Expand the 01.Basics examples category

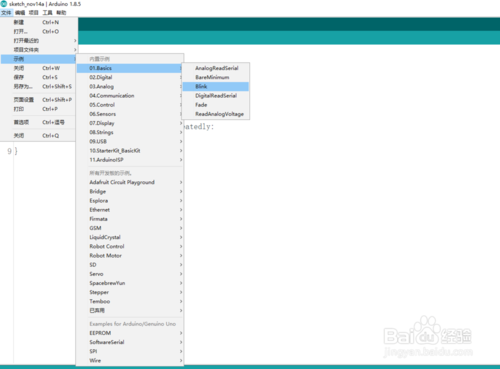130,68
